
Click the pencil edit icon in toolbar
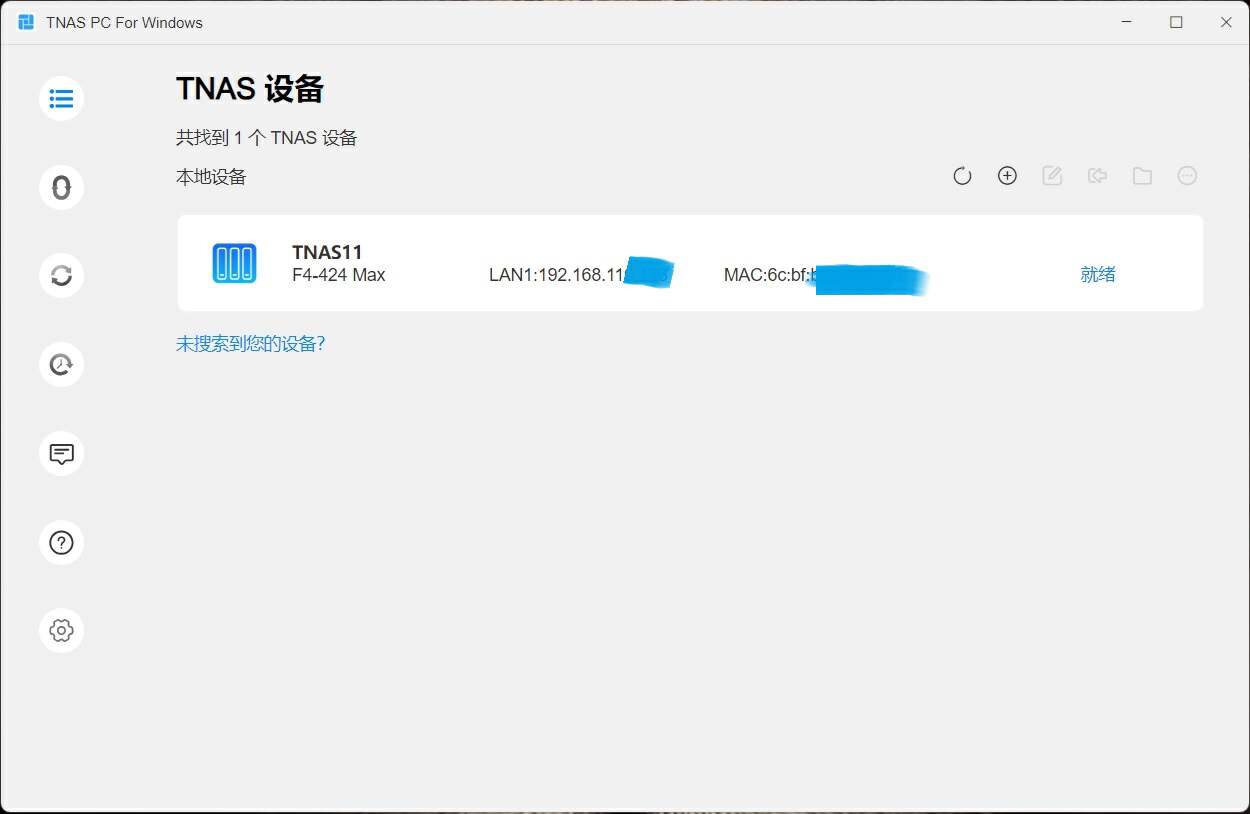coord(1052,176)
